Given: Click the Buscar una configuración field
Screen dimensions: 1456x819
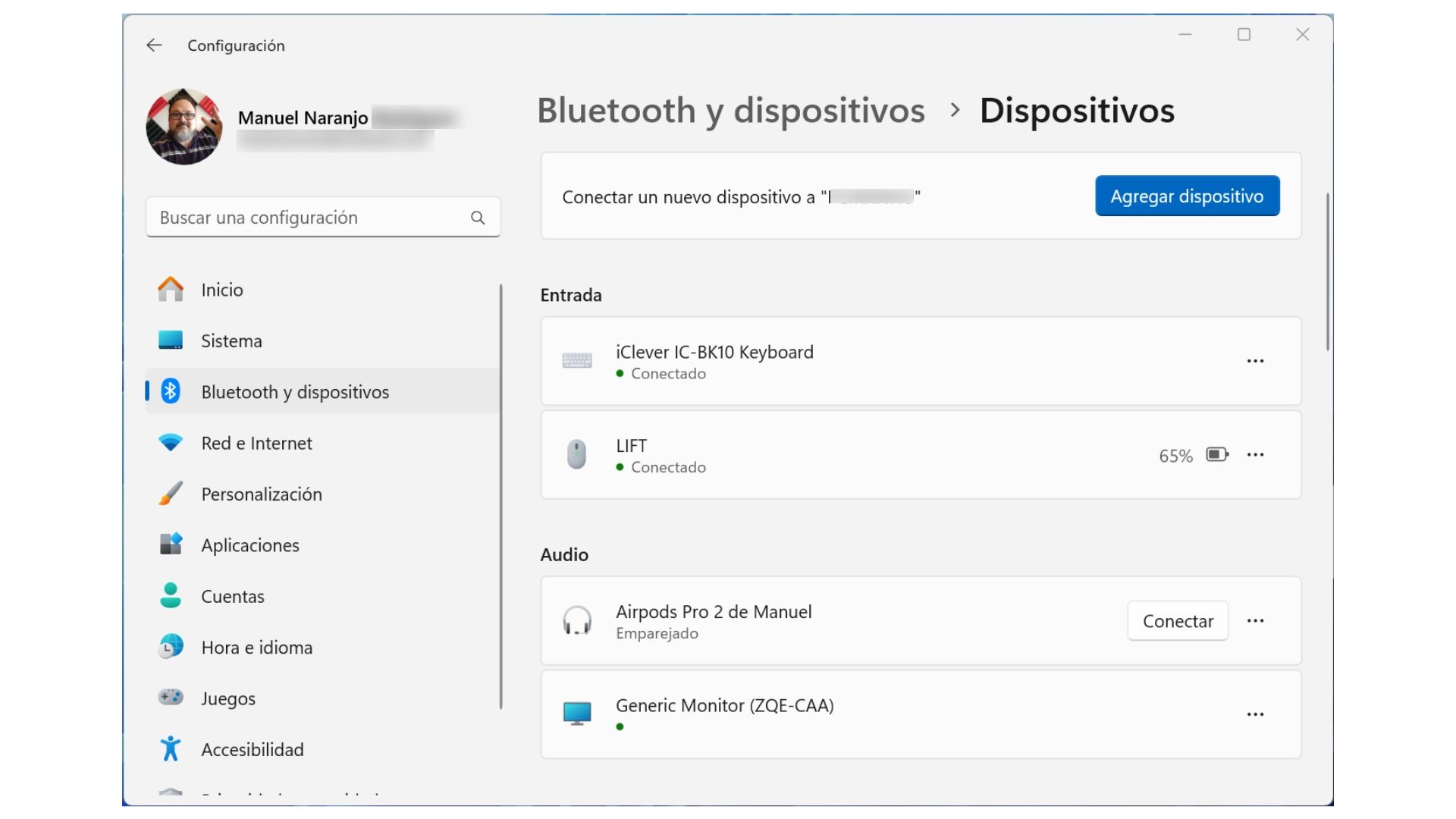Looking at the screenshot, I should 311,218.
